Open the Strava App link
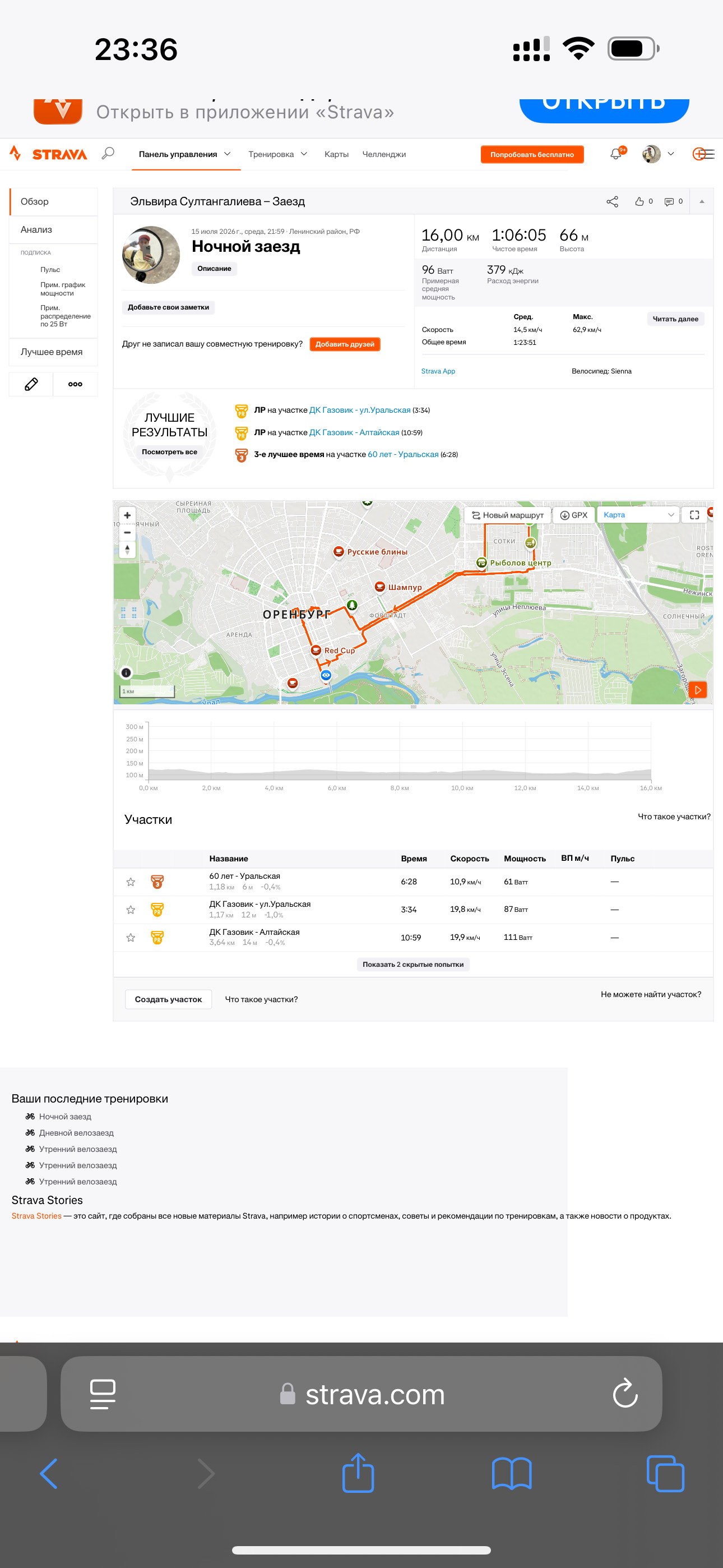 (438, 371)
